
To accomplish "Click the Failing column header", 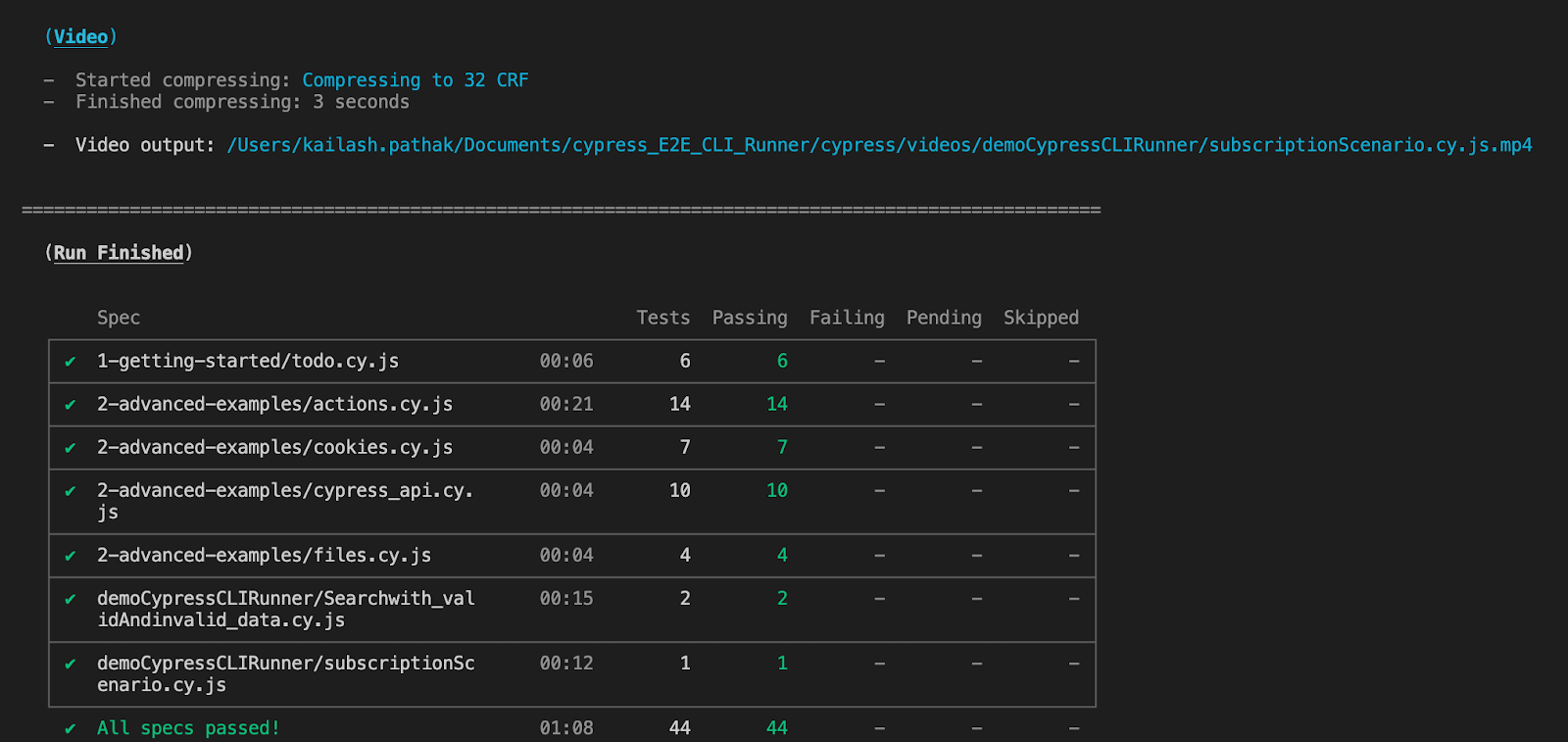I will click(847, 318).
